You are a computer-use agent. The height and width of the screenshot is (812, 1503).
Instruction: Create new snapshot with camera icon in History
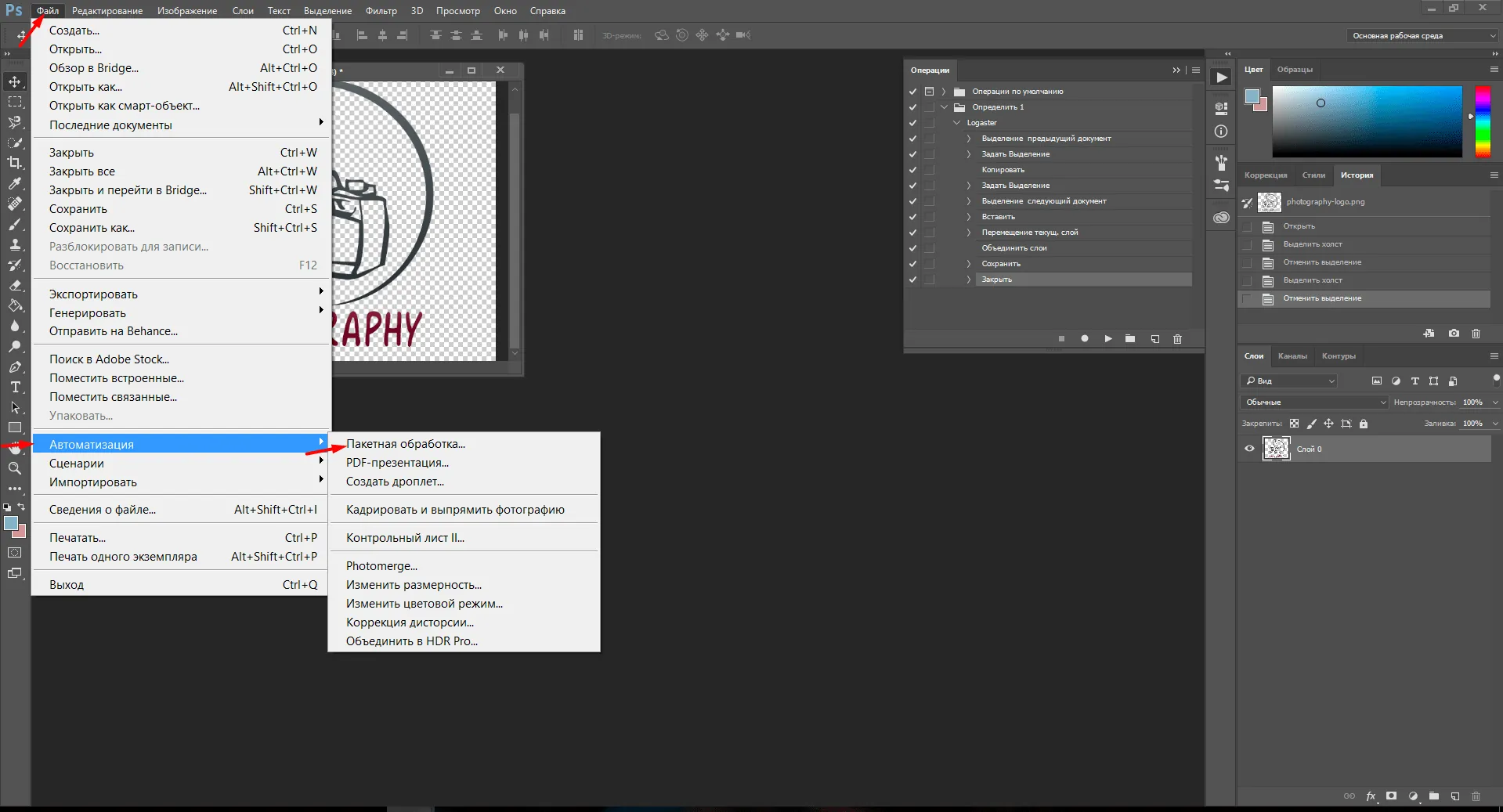click(1454, 333)
